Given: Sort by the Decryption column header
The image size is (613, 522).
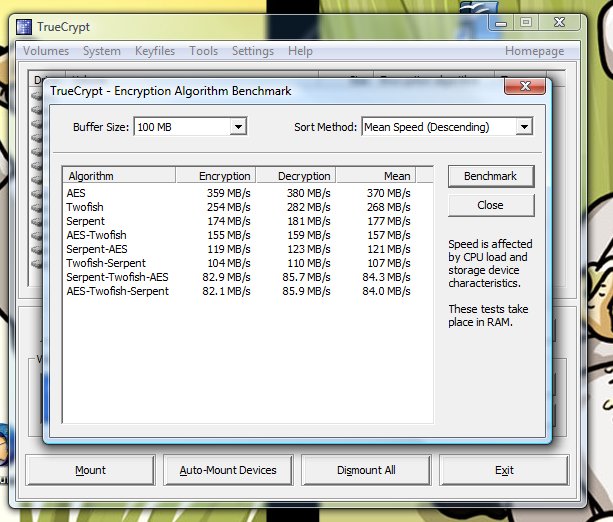Looking at the screenshot, I should pyautogui.click(x=296, y=176).
